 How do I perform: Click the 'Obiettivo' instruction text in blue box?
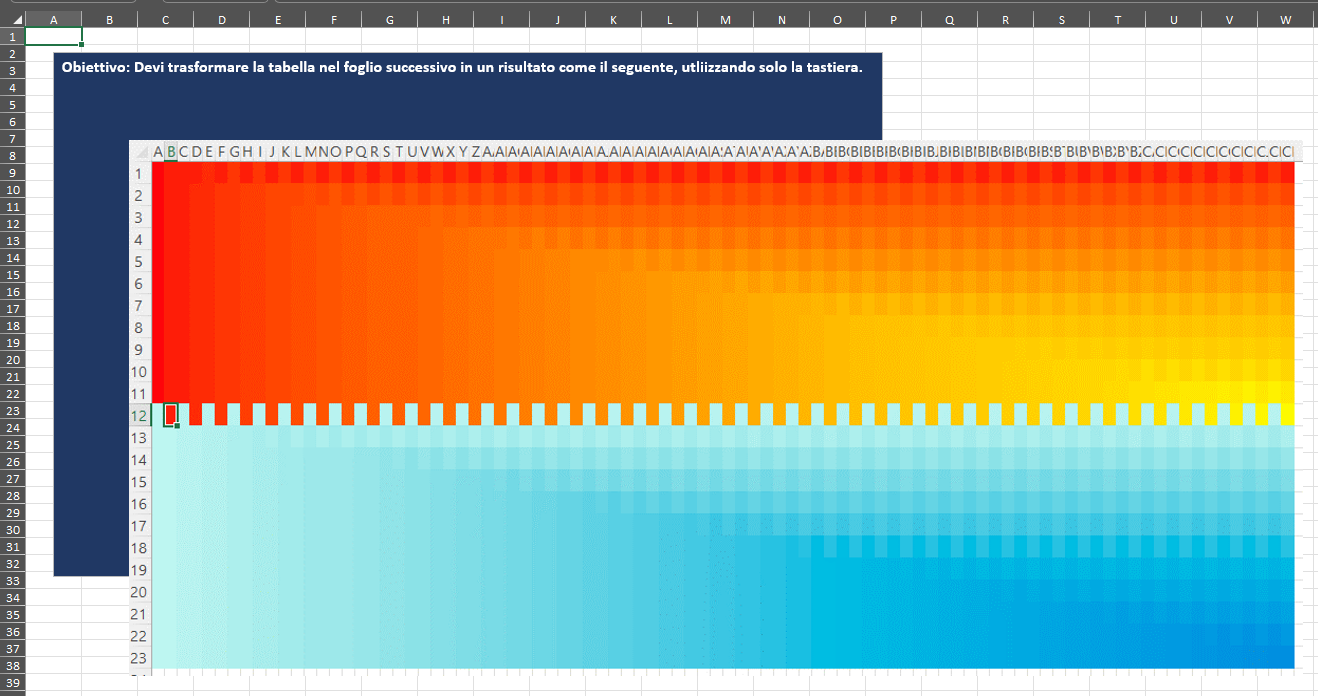pos(461,68)
